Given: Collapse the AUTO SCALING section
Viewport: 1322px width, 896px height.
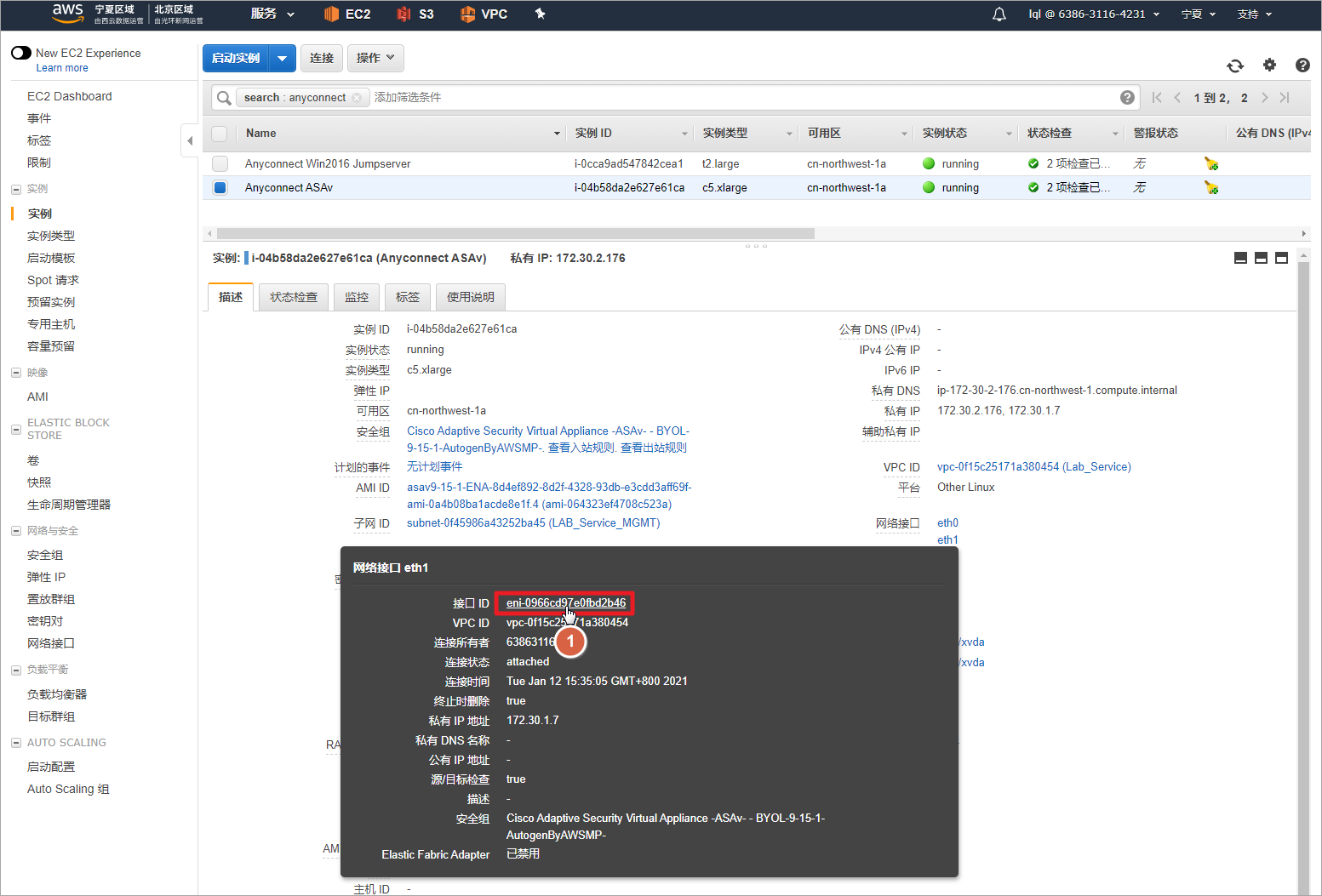Looking at the screenshot, I should click(16, 743).
